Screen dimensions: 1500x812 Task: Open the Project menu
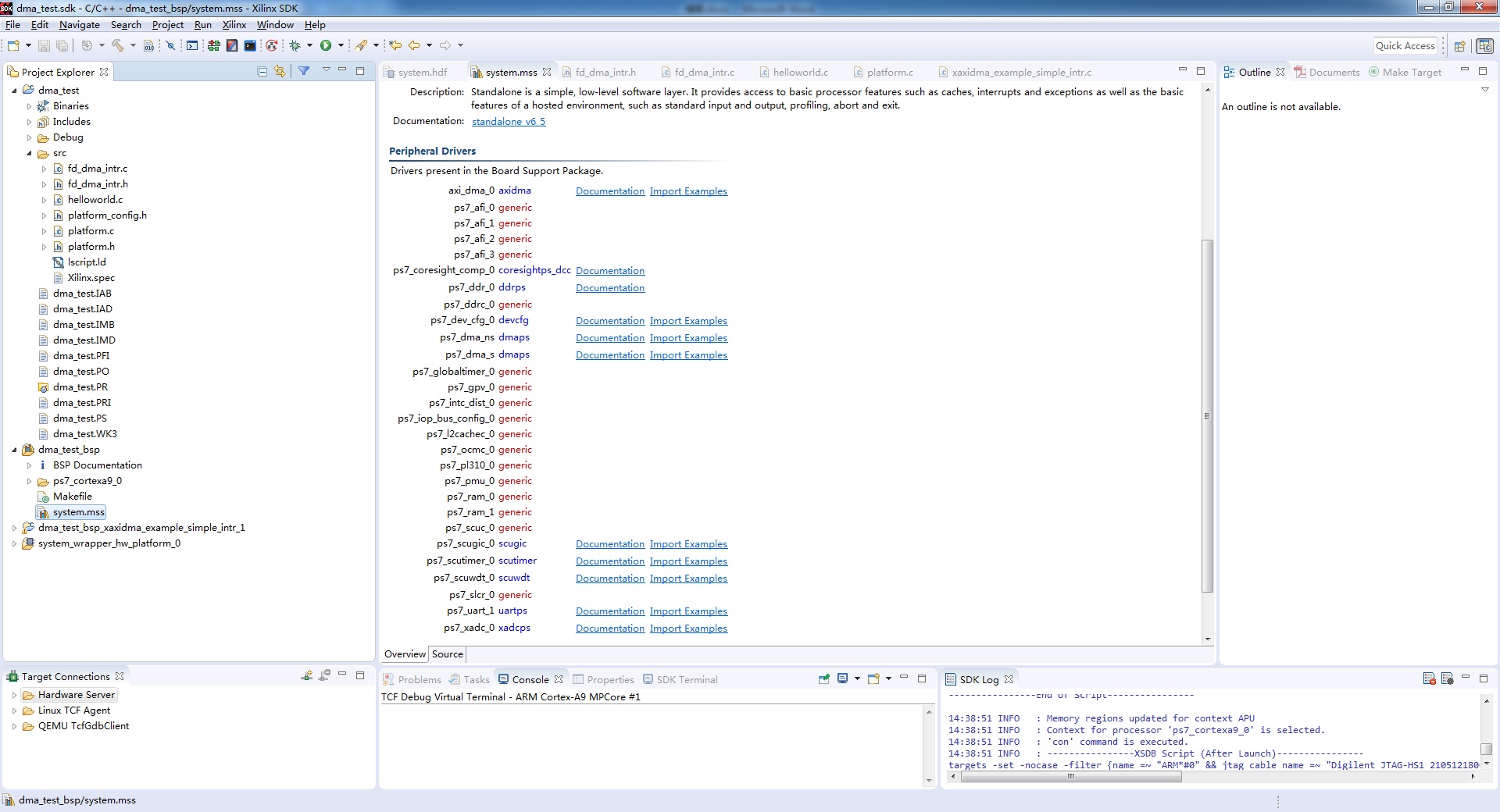(x=167, y=25)
